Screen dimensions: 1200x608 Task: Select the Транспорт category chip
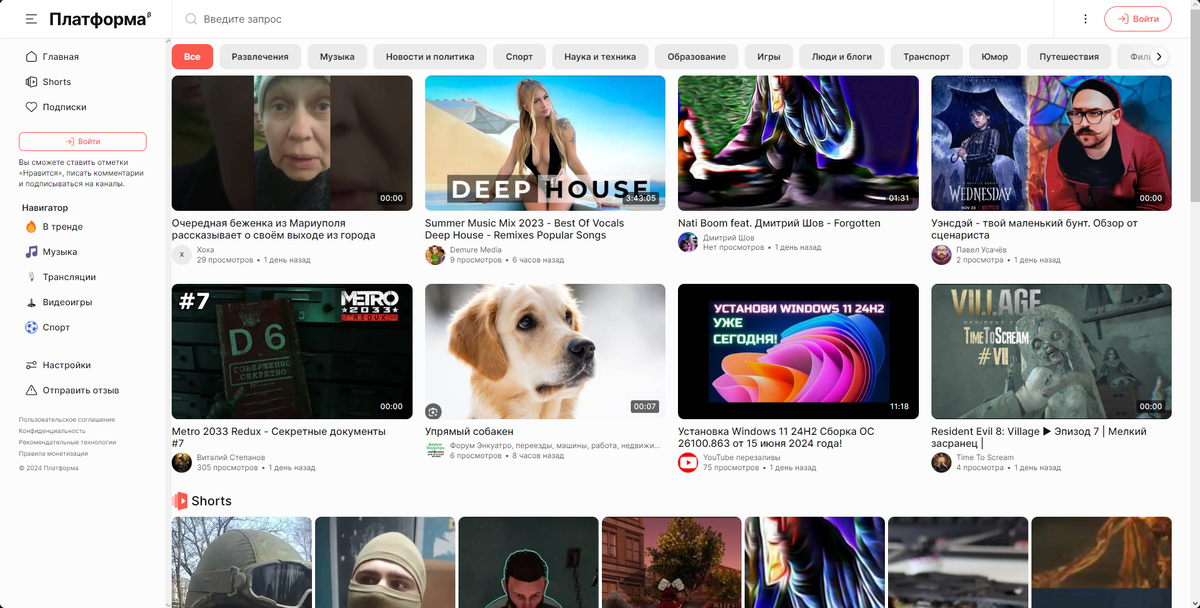927,57
